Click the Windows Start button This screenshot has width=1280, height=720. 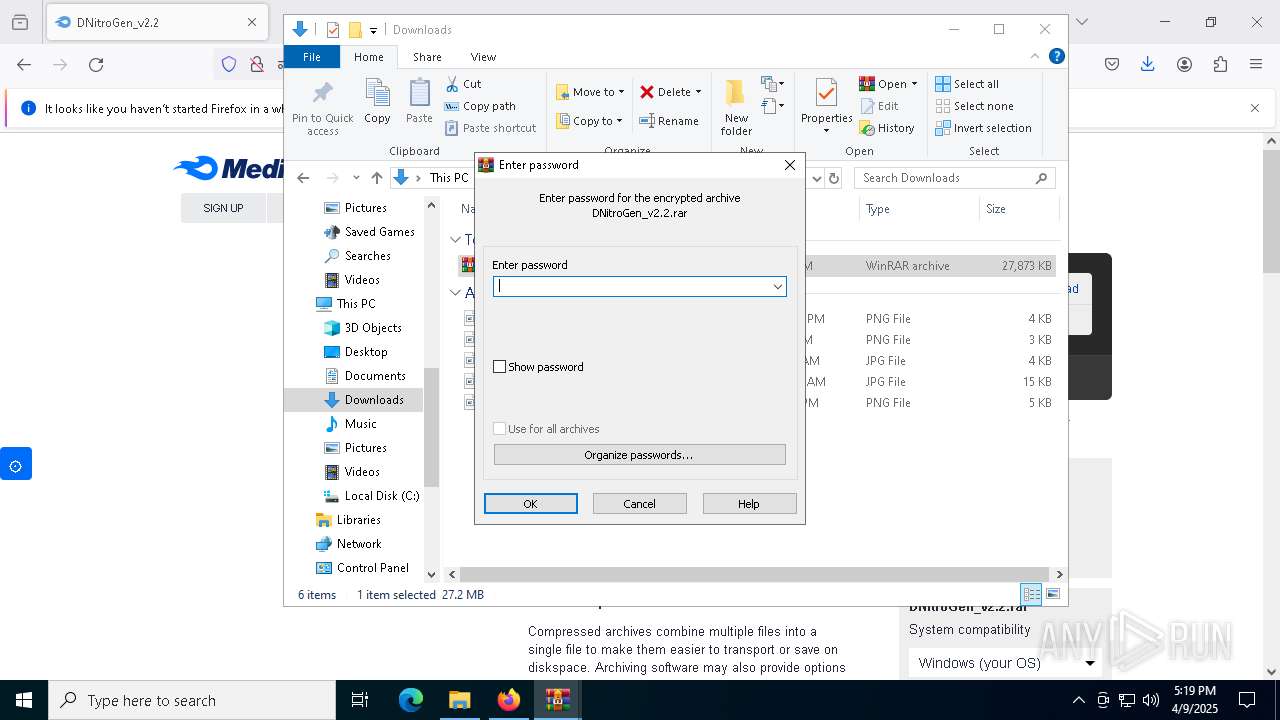click(24, 700)
